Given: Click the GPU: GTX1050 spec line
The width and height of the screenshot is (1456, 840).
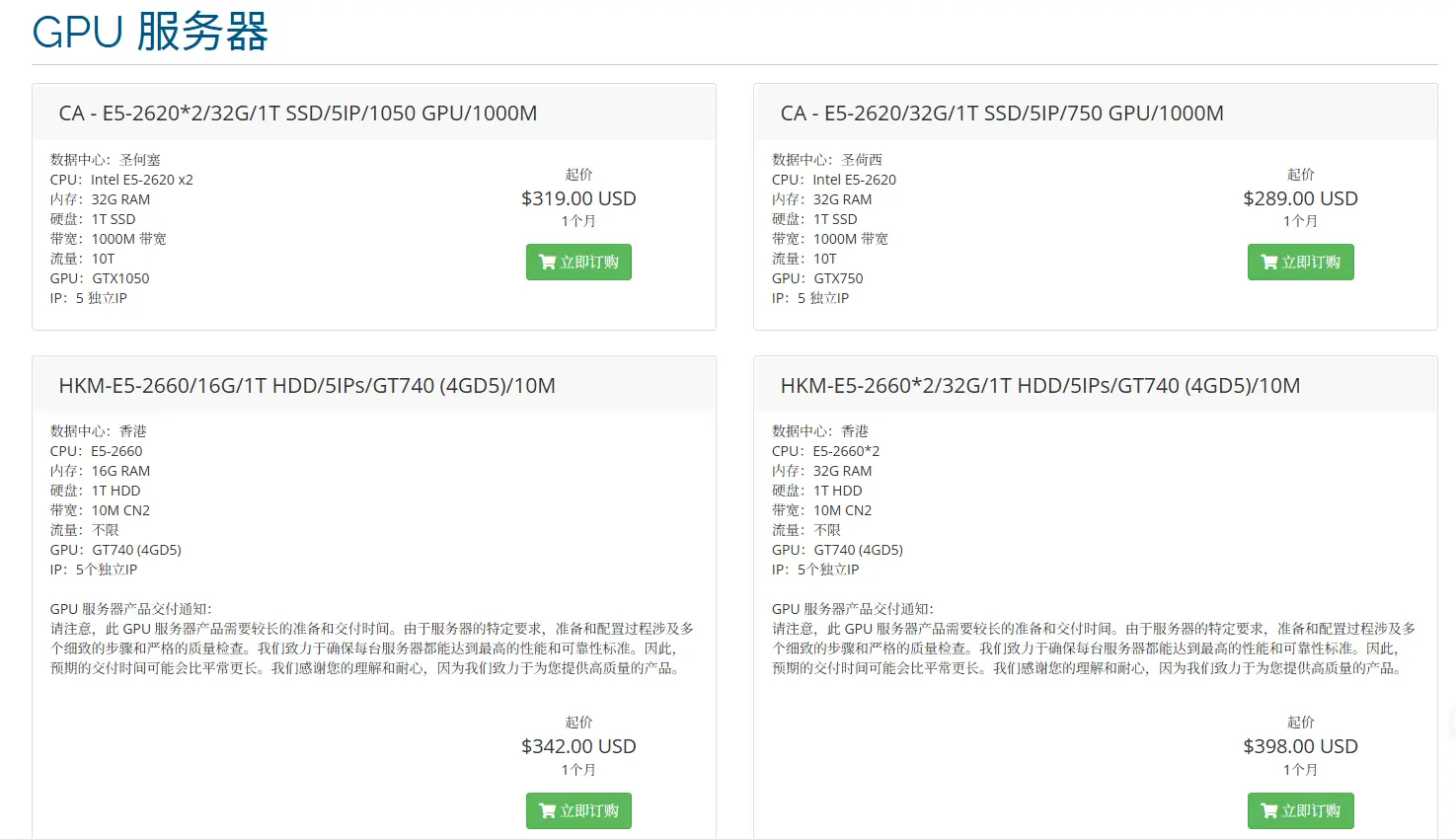Looking at the screenshot, I should tap(100, 278).
